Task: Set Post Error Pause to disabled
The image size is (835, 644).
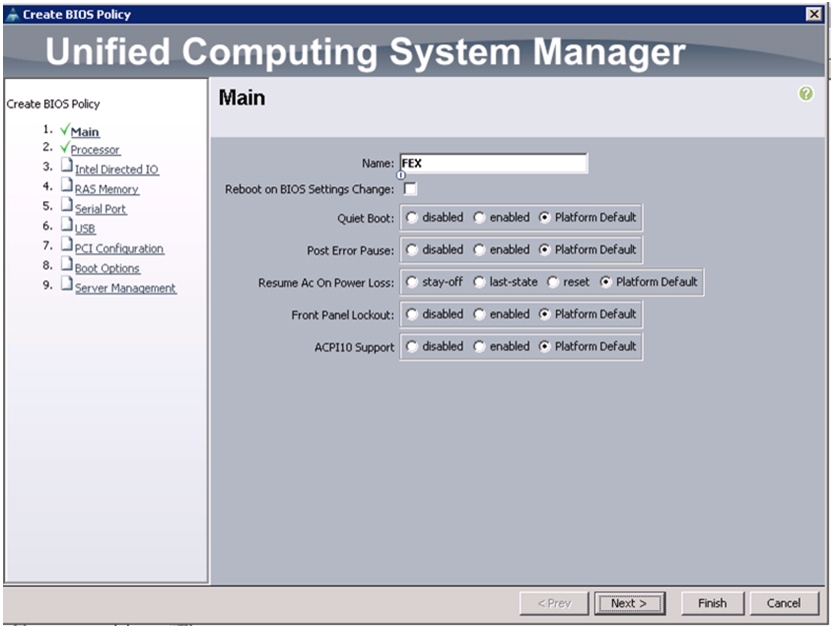Action: pyautogui.click(x=412, y=250)
